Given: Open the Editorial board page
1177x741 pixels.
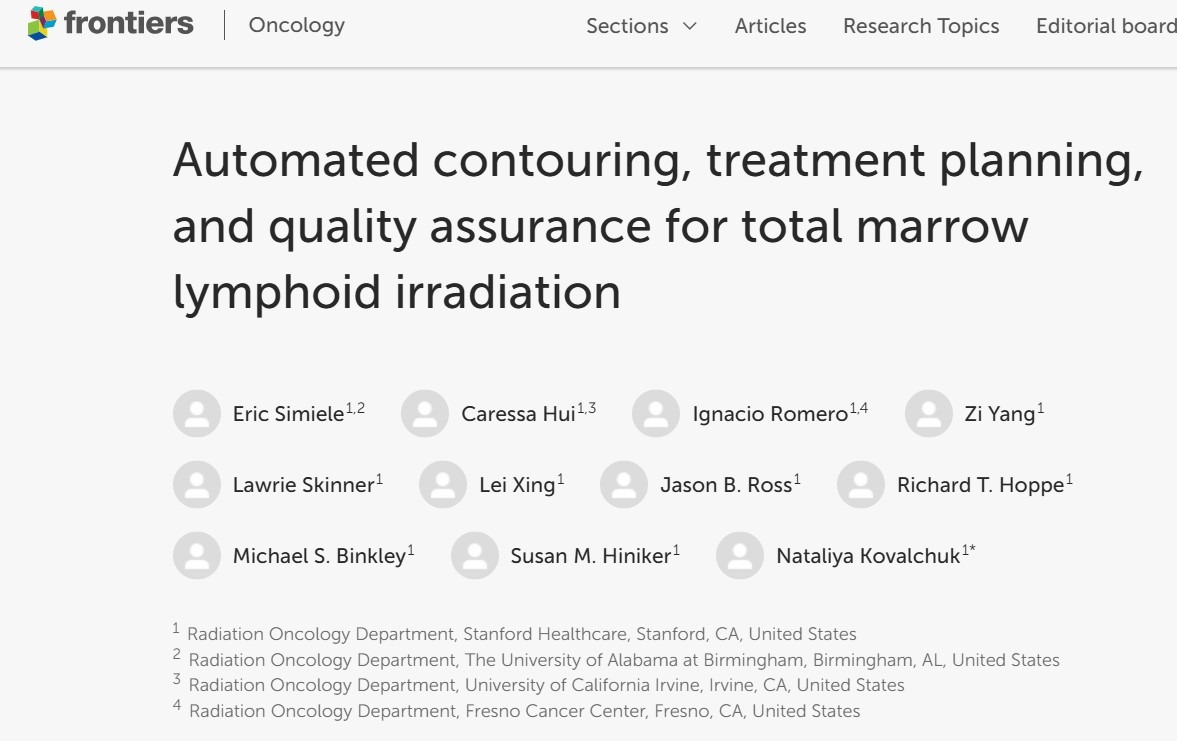Looking at the screenshot, I should click(x=1105, y=27).
